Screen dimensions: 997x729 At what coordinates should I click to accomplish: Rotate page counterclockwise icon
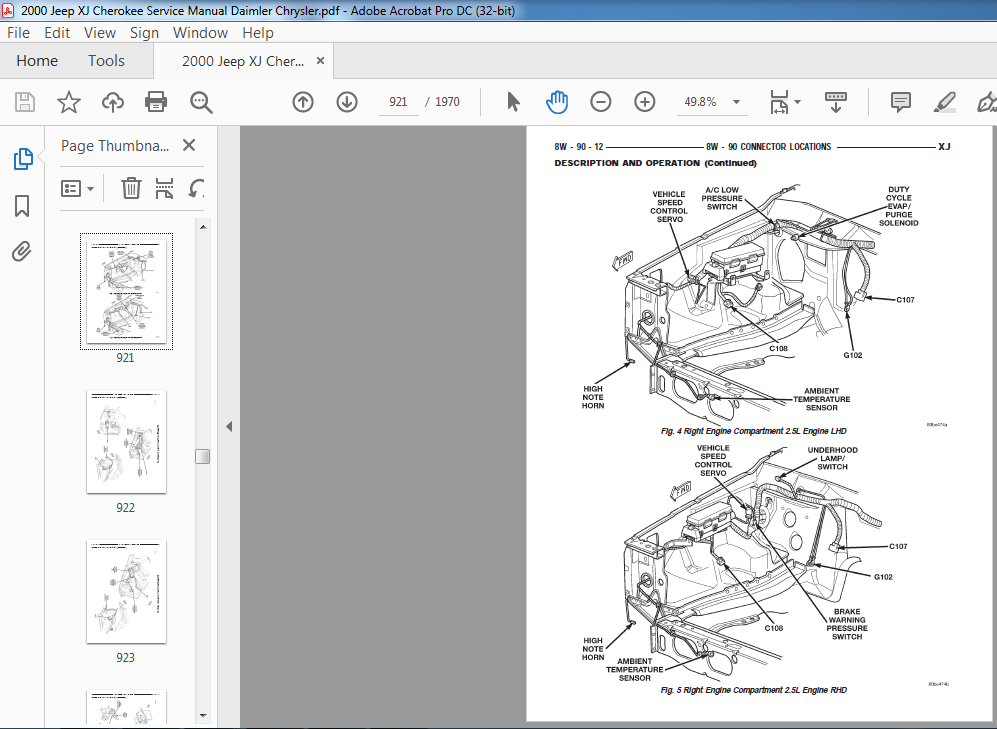(x=196, y=188)
